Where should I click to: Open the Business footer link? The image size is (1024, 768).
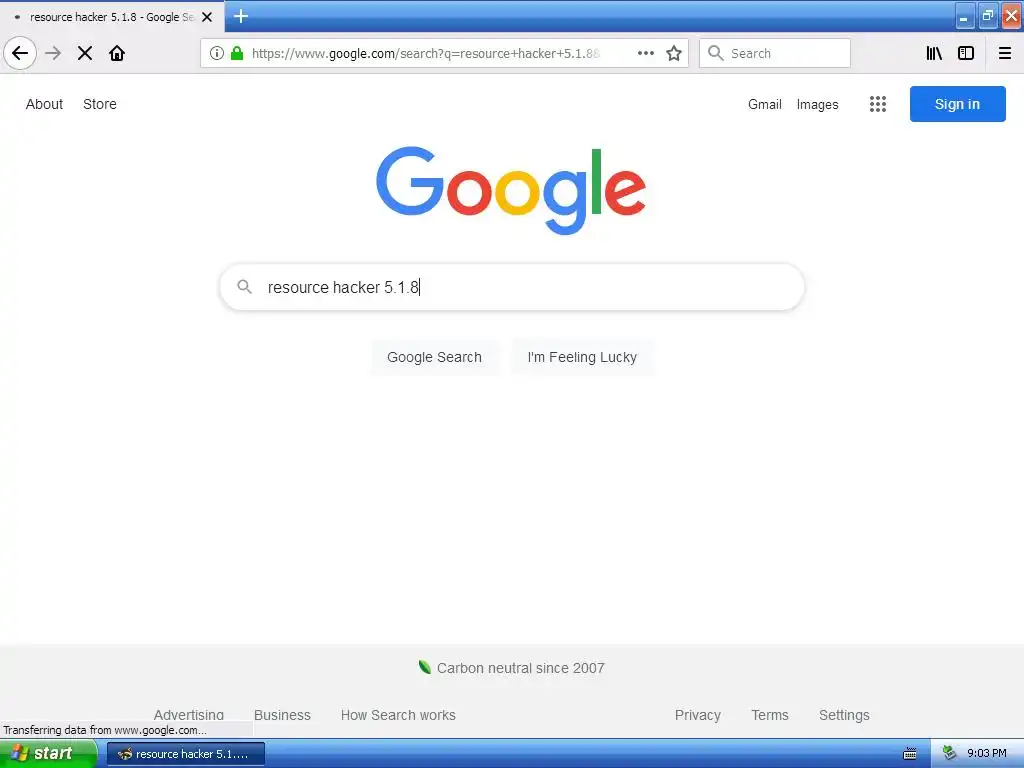click(282, 714)
